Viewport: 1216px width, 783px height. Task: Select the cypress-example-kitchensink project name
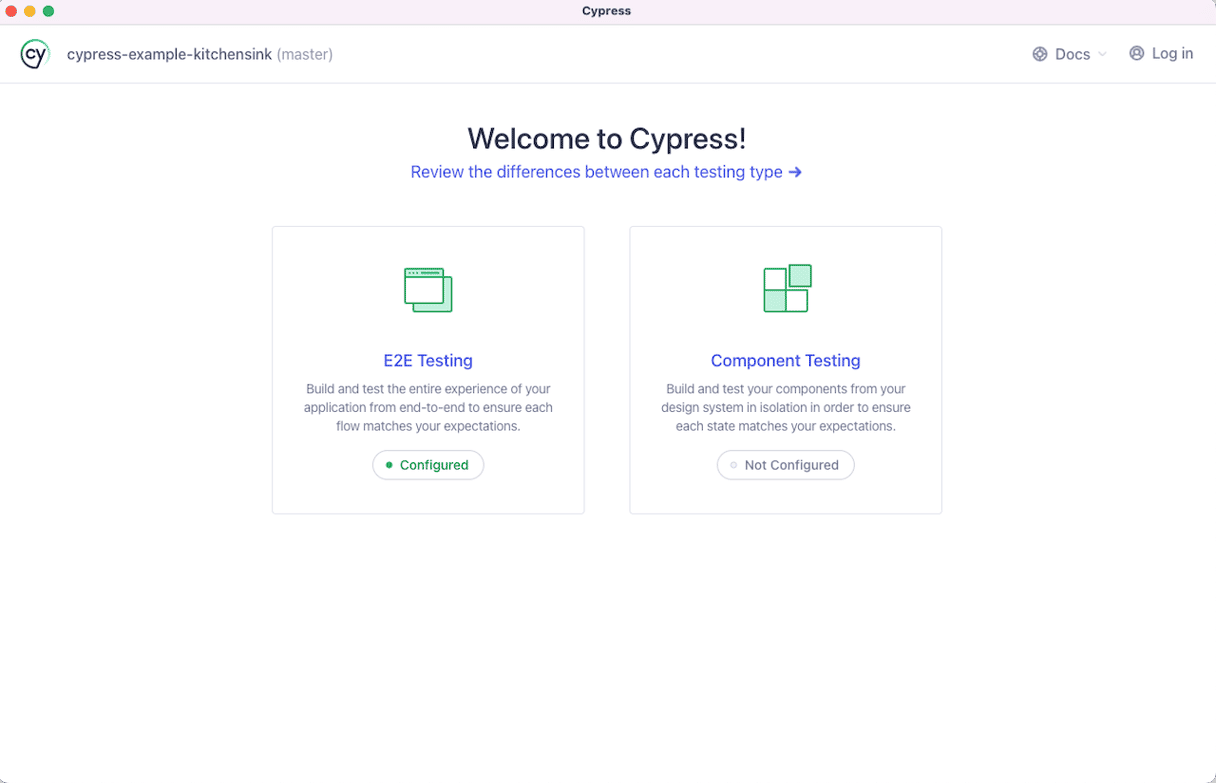pos(169,54)
